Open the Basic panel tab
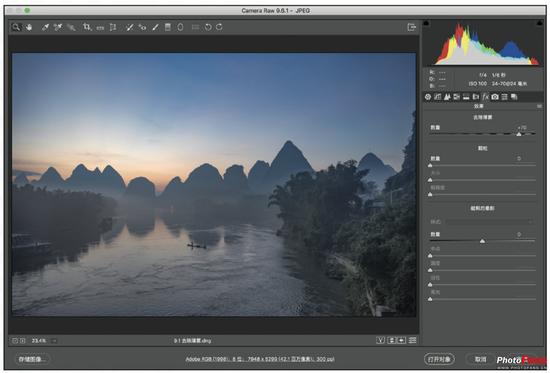Image resolution: width=550 pixels, height=373 pixels. pyautogui.click(x=428, y=97)
